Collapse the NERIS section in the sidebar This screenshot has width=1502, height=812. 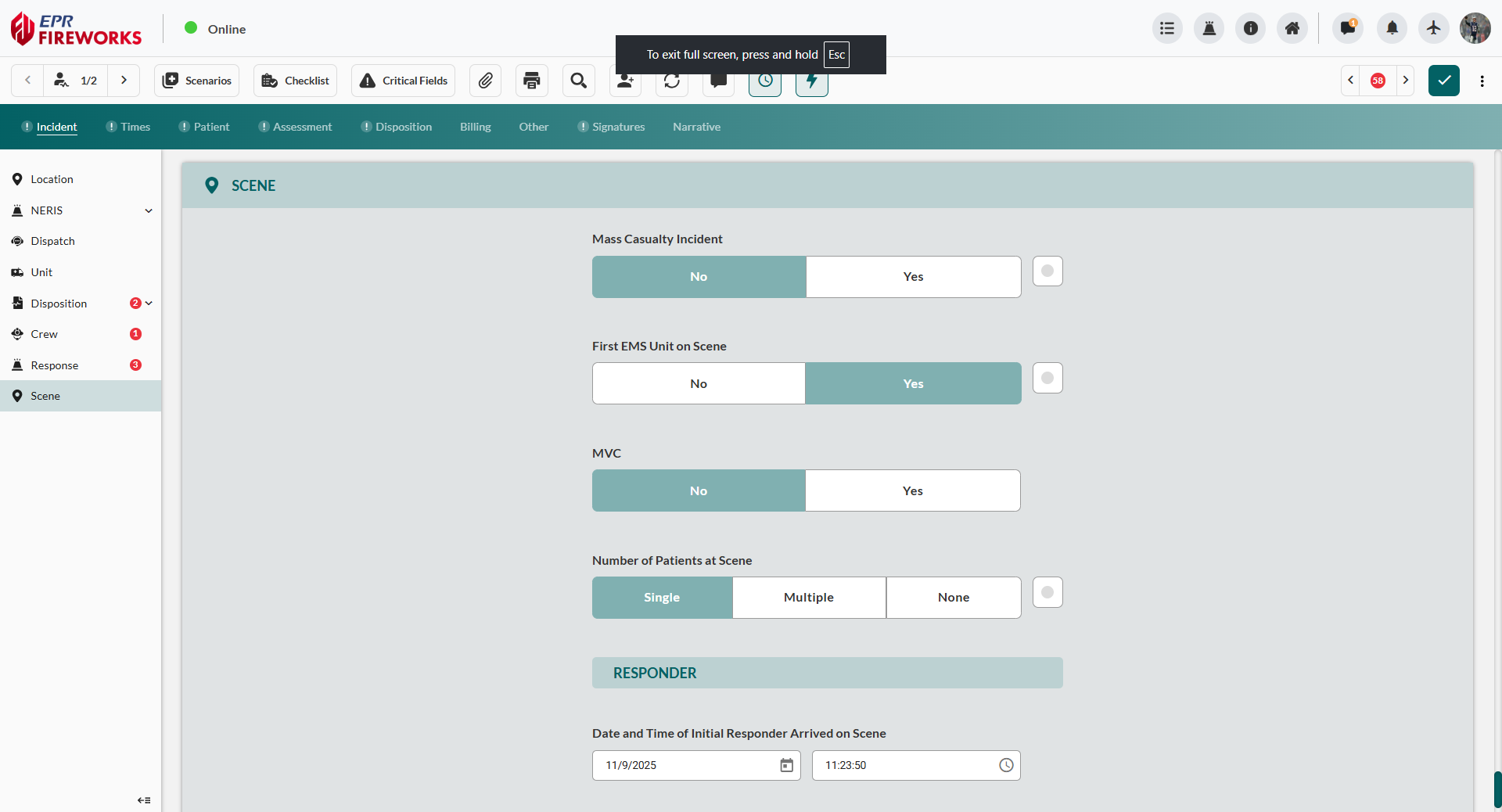[x=148, y=210]
